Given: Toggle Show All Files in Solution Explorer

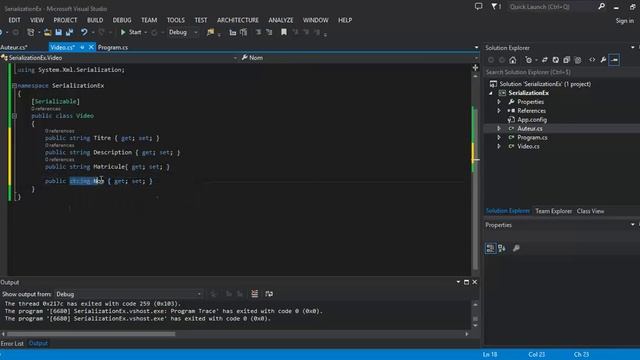Looking at the screenshot, I should pyautogui.click(x=578, y=60).
